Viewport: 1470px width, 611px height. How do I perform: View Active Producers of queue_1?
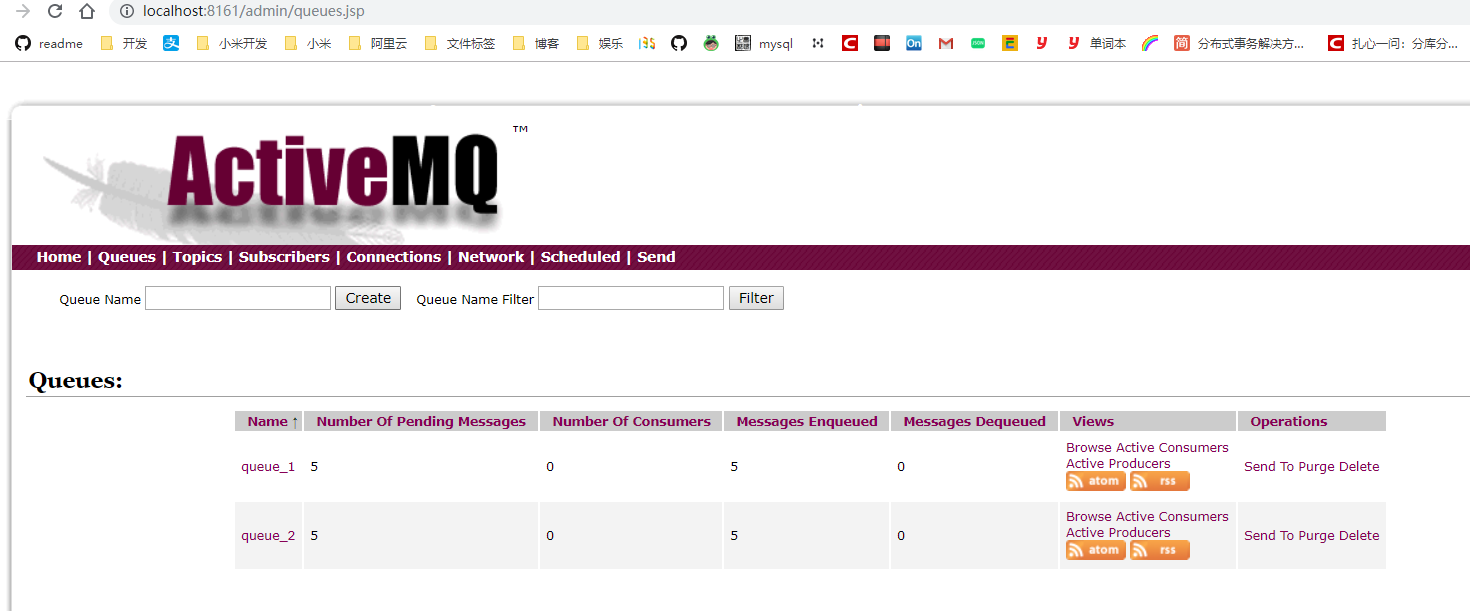click(x=1118, y=463)
